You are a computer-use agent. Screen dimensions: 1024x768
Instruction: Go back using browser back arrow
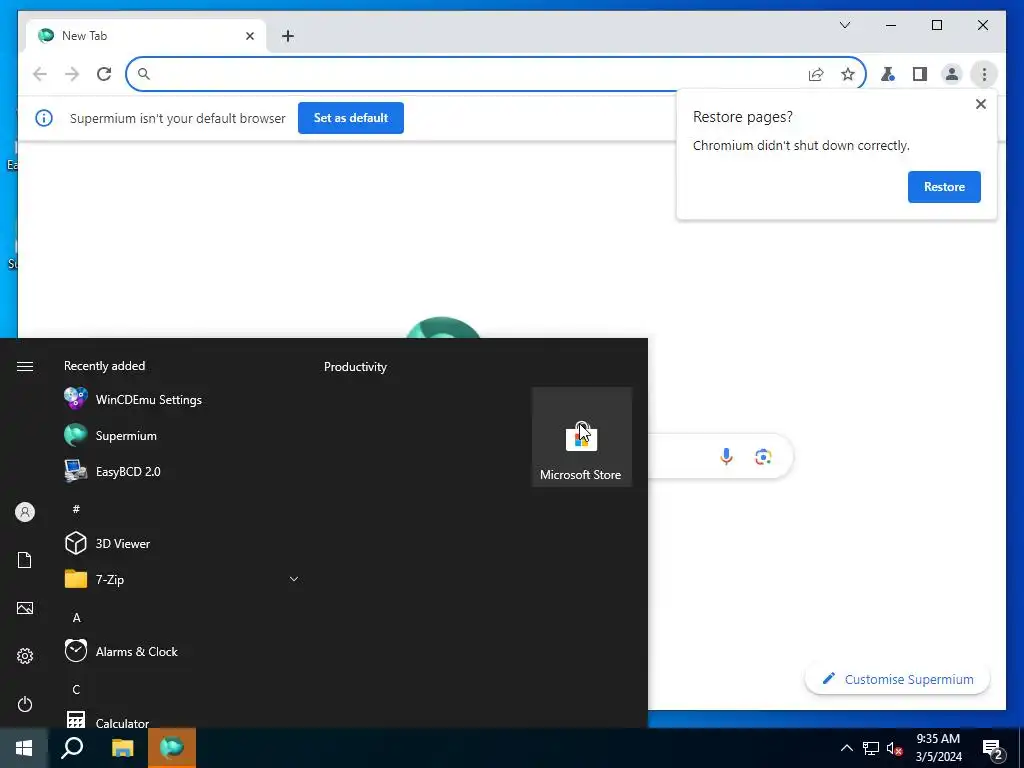40,74
